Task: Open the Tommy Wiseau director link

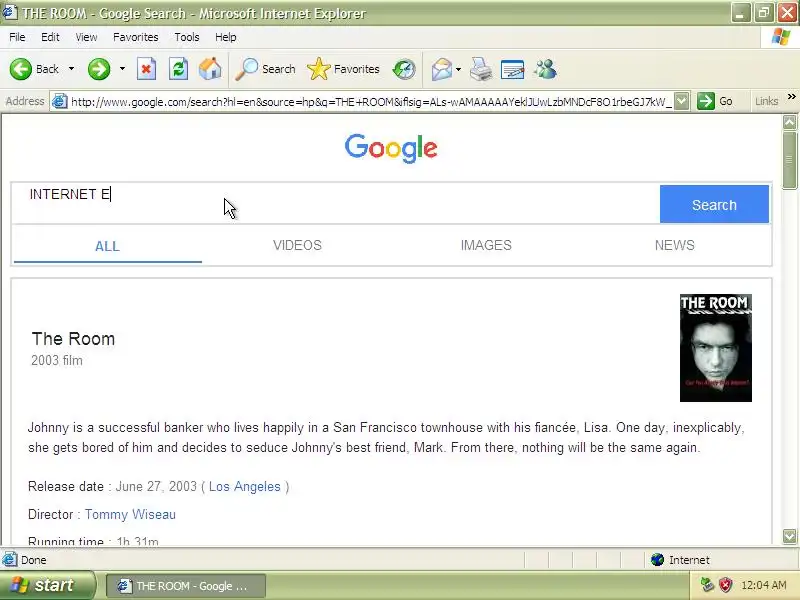Action: [130, 514]
